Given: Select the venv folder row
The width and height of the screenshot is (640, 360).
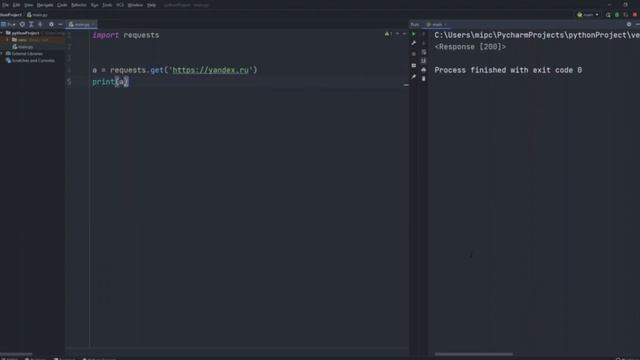Looking at the screenshot, I should coord(32,40).
